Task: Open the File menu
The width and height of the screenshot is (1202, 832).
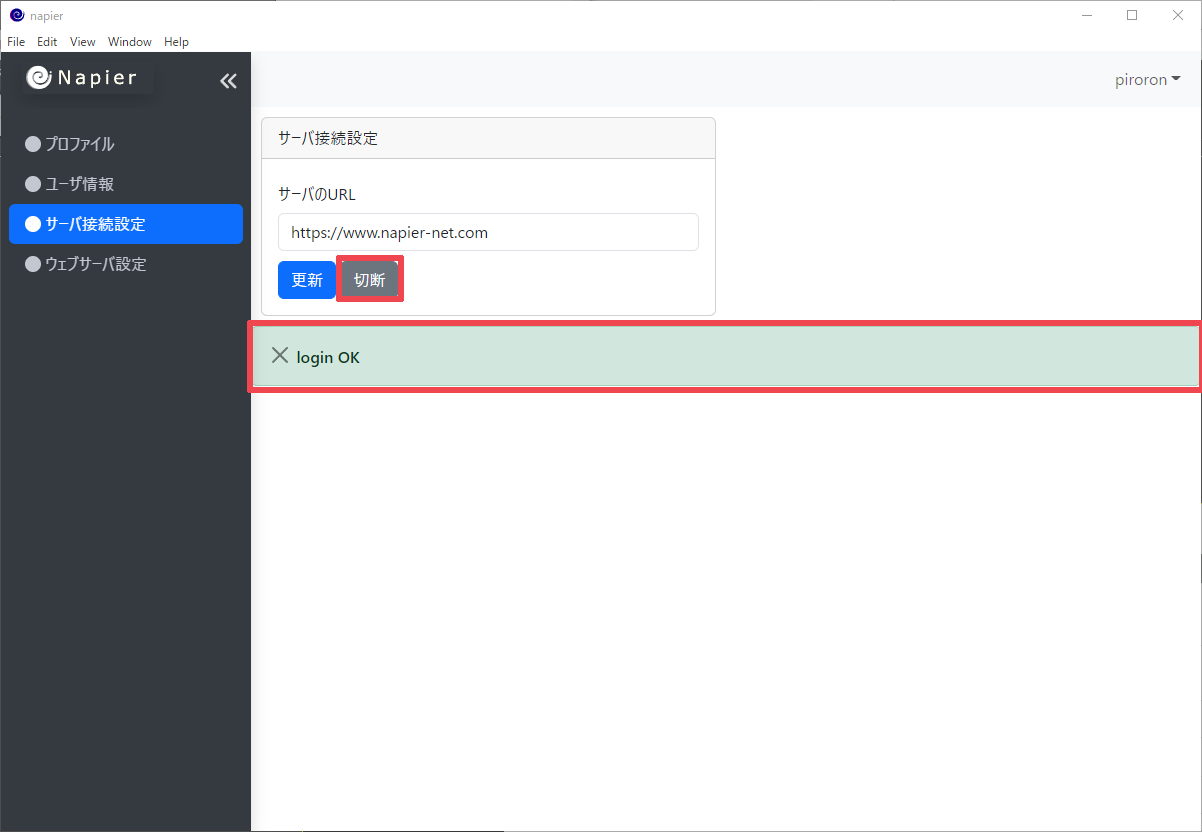Action: 16,42
